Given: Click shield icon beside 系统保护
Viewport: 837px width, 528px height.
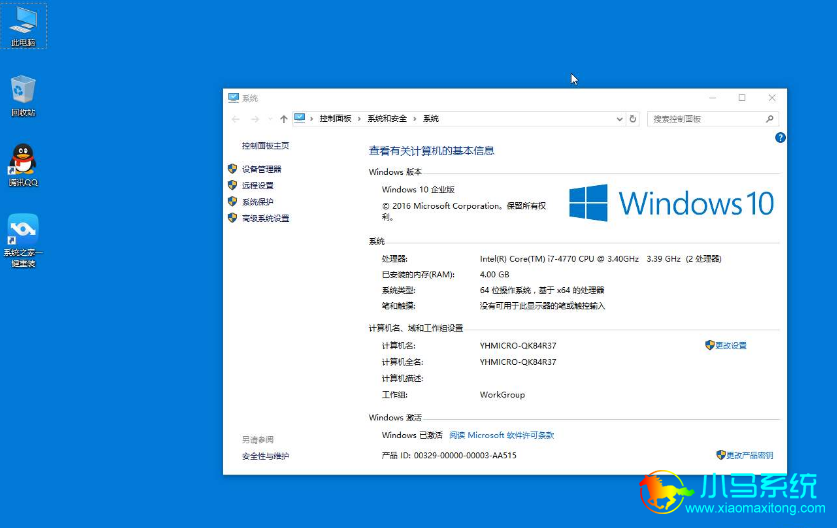Looking at the screenshot, I should 232,201.
